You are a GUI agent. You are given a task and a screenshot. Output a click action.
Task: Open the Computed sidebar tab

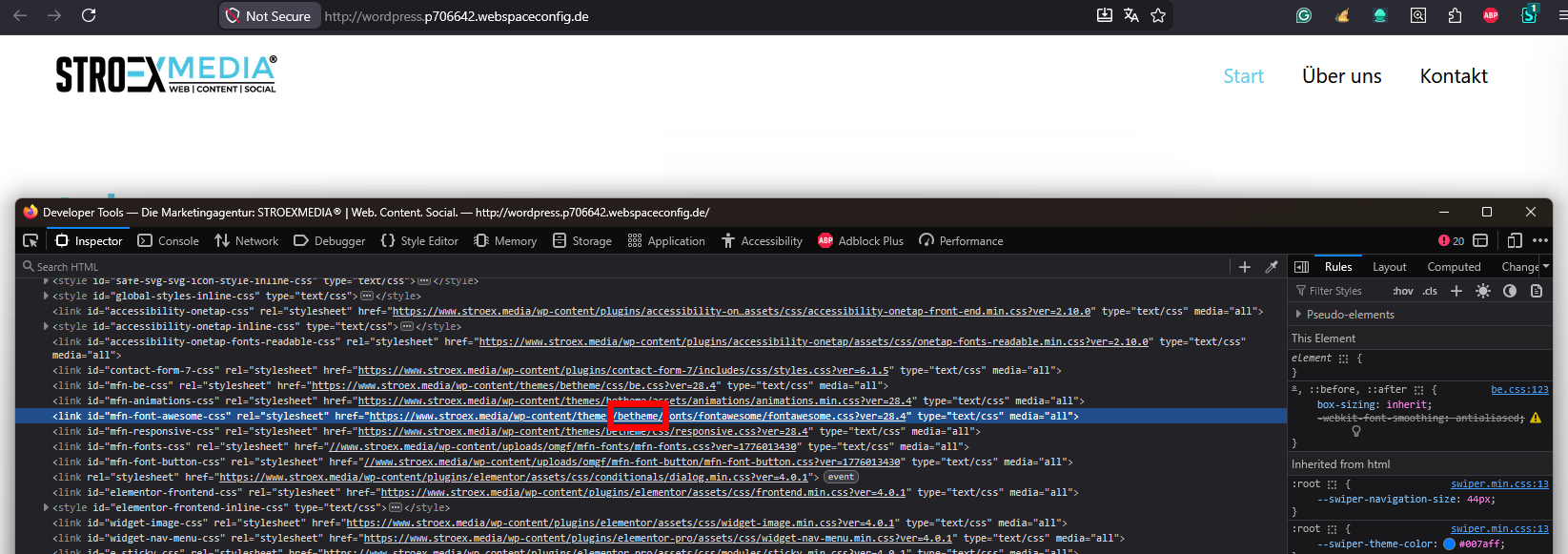click(x=1454, y=267)
